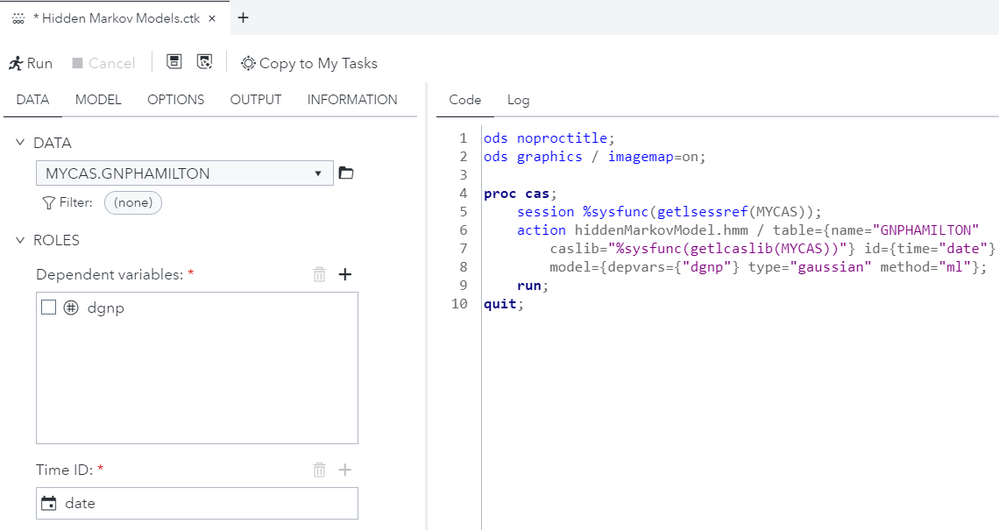Collapse the DATA section
This screenshot has height=530, width=999.
[x=20, y=143]
